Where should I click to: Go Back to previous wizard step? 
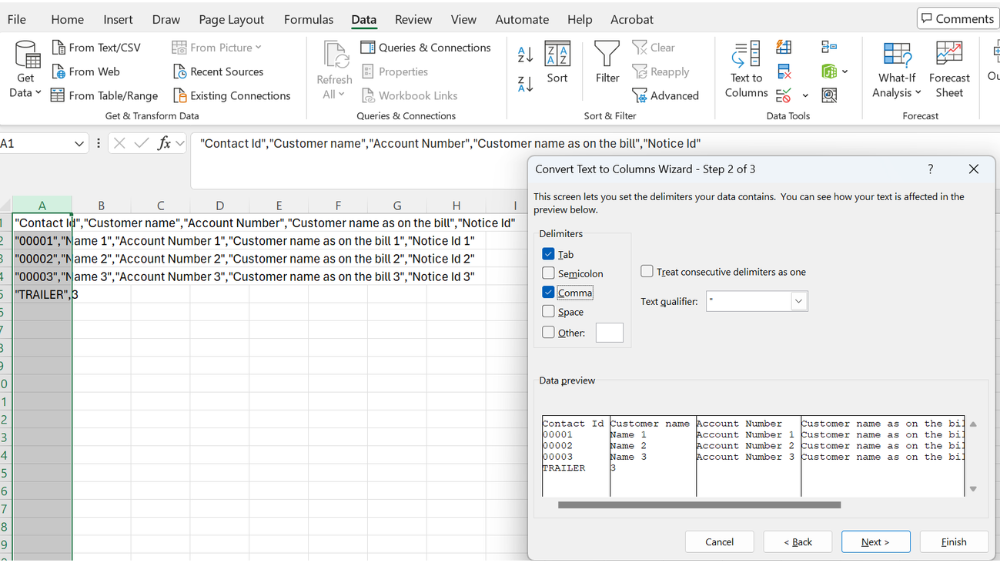tap(797, 541)
